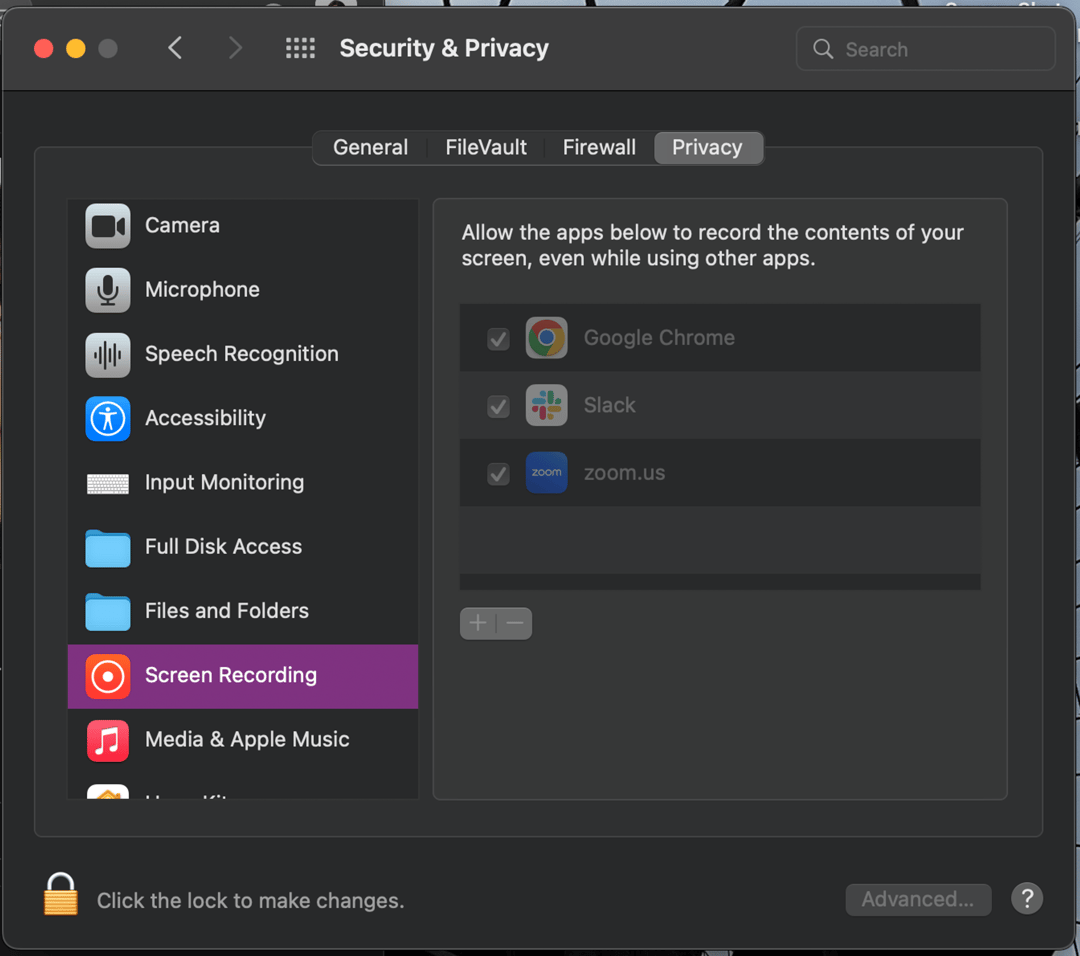
Task: Click the Input Monitoring keyboard icon
Action: tap(108, 483)
